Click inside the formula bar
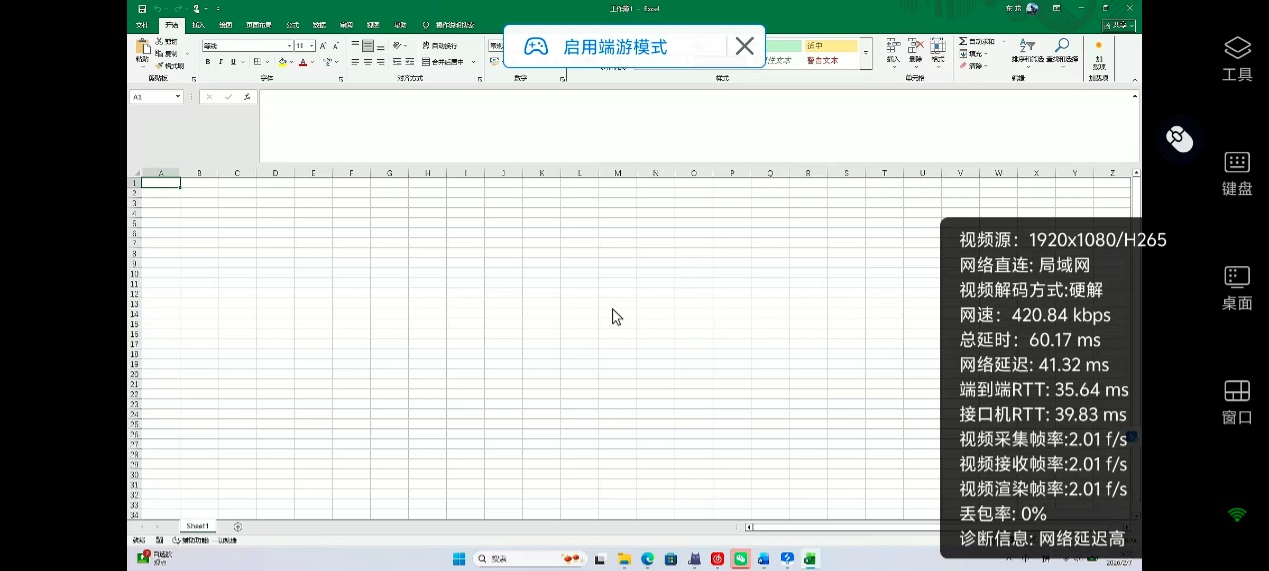 click(x=696, y=125)
